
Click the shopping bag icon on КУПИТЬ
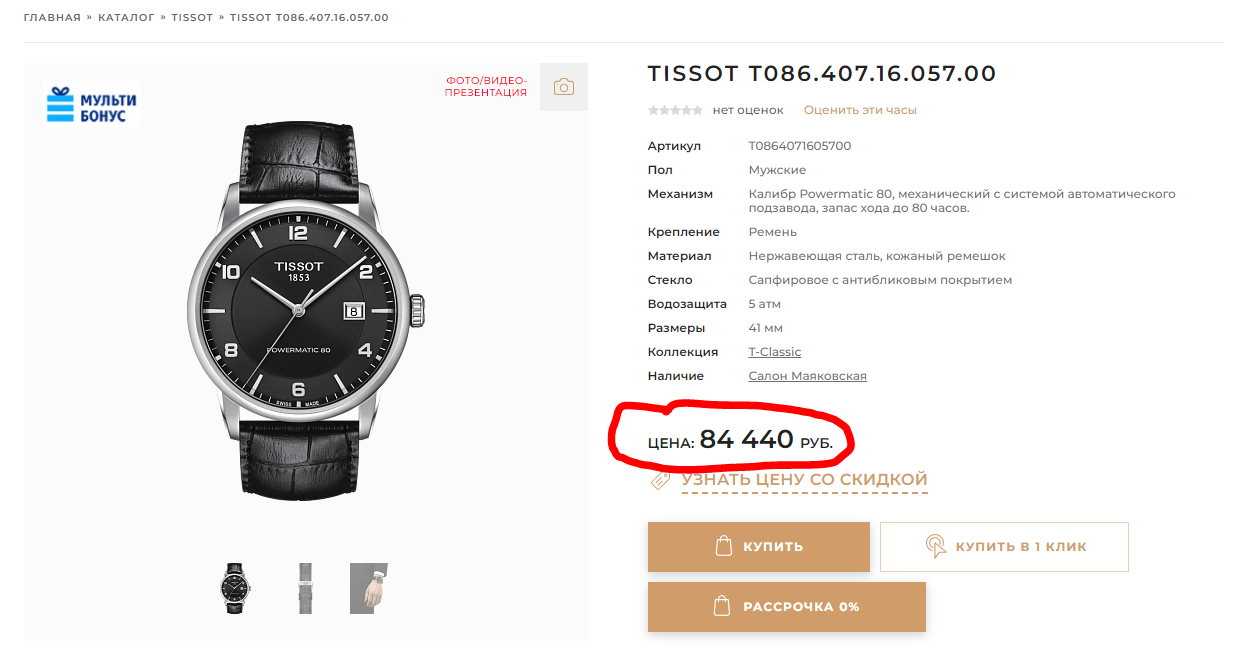coord(724,546)
